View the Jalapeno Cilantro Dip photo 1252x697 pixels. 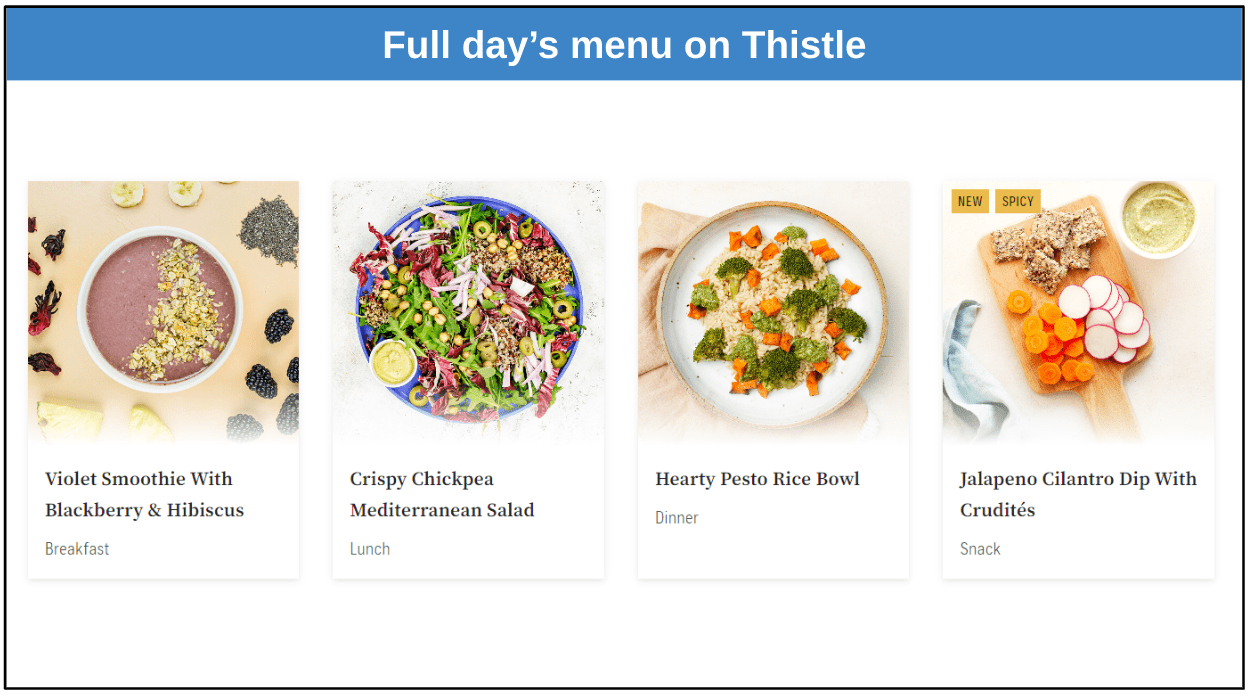click(1078, 311)
